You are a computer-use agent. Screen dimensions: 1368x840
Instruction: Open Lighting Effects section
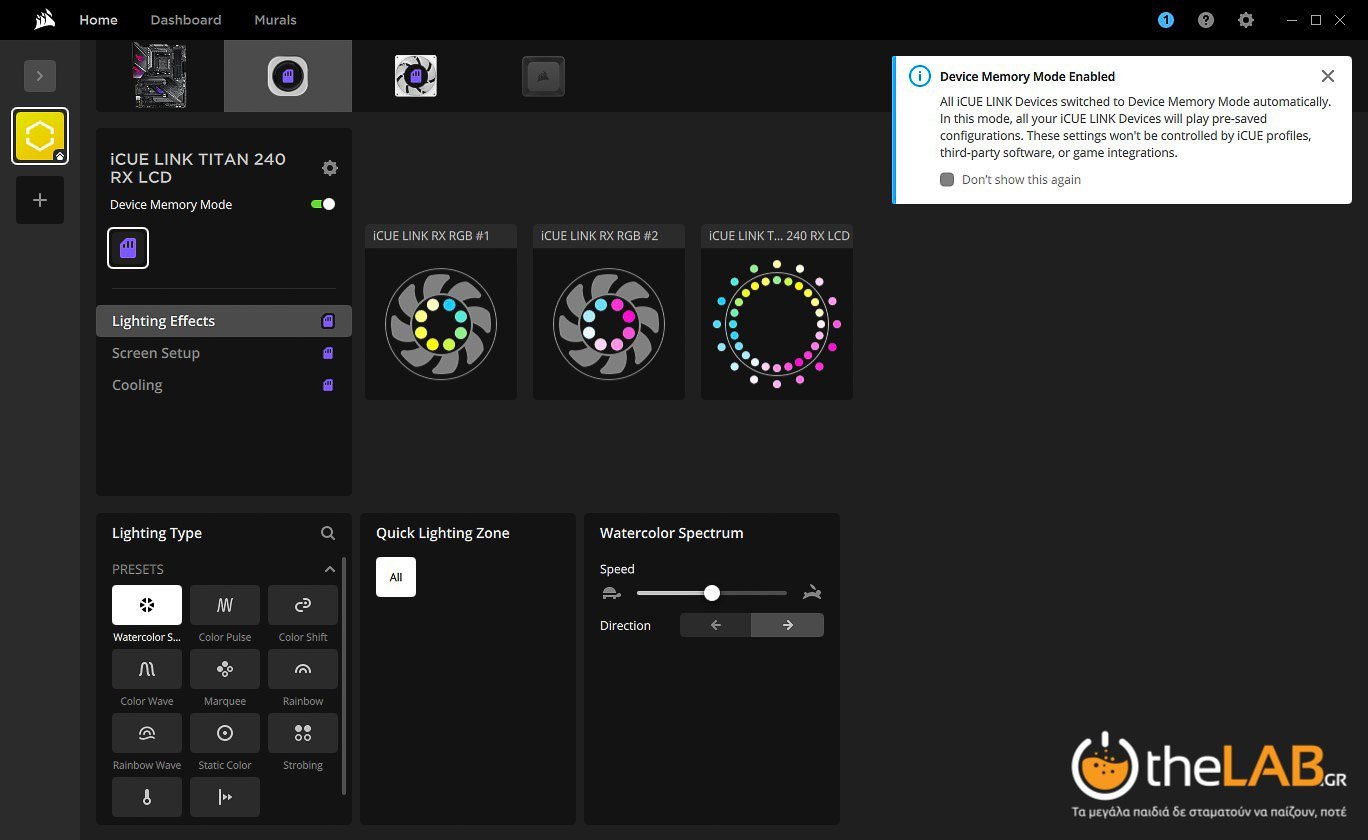224,321
